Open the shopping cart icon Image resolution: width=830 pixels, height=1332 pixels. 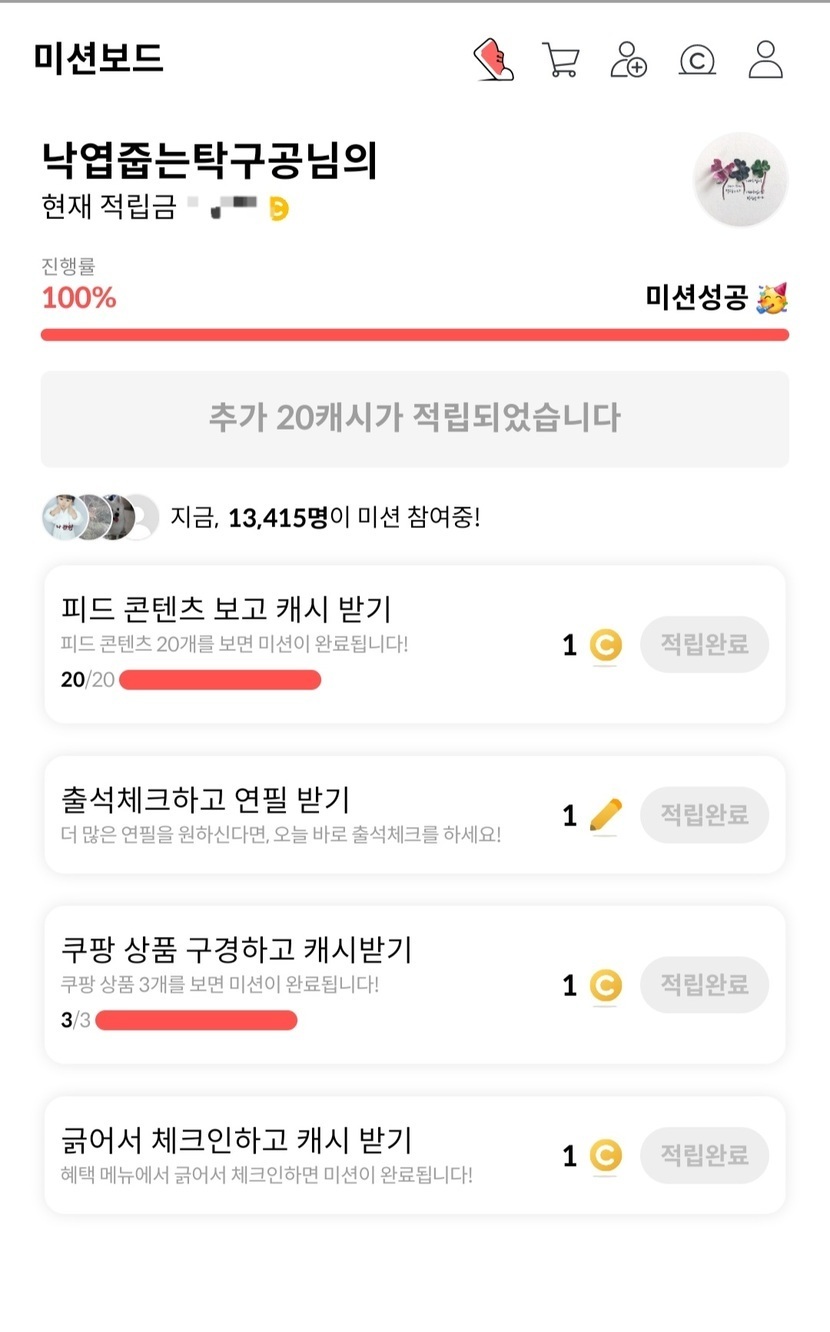pyautogui.click(x=561, y=59)
